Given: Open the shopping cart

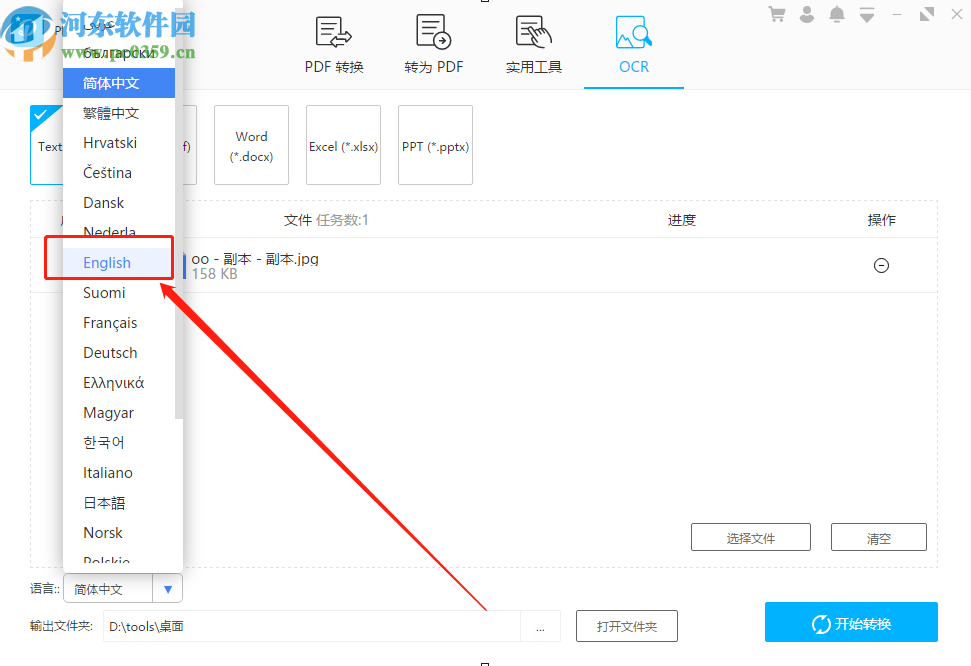Looking at the screenshot, I should [x=777, y=14].
